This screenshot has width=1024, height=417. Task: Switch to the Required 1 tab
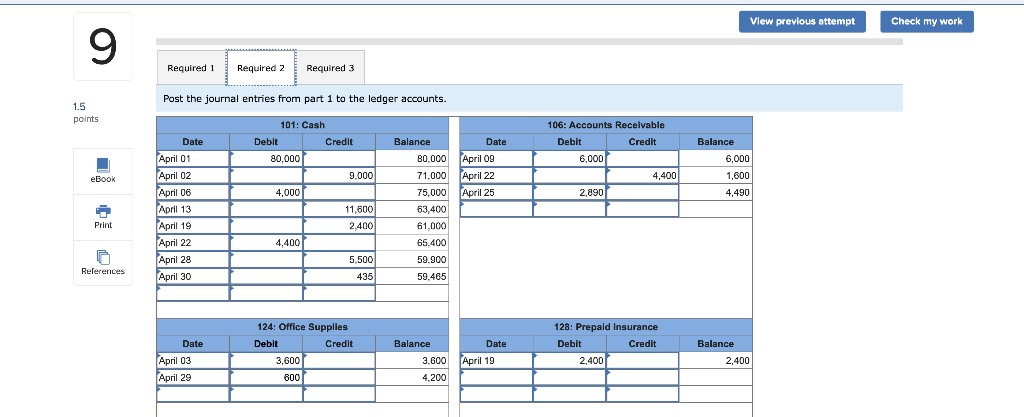pyautogui.click(x=191, y=68)
